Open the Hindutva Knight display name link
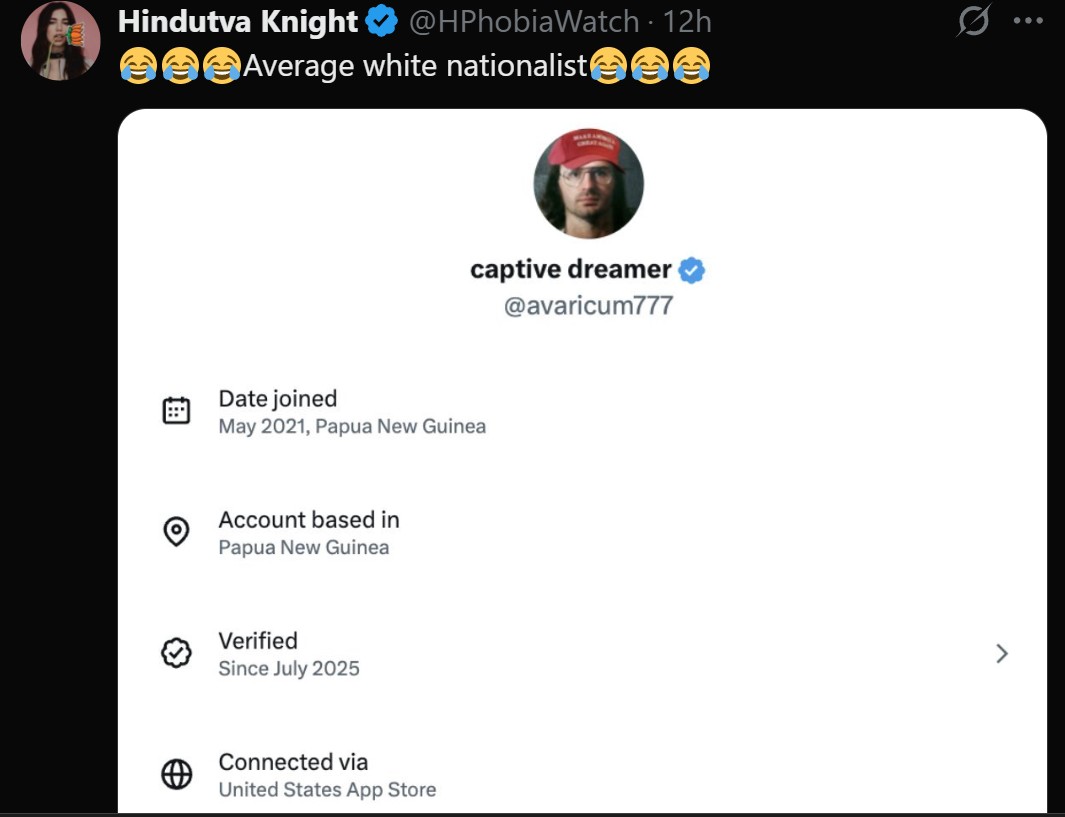The width and height of the screenshot is (1065, 817). coord(238,21)
